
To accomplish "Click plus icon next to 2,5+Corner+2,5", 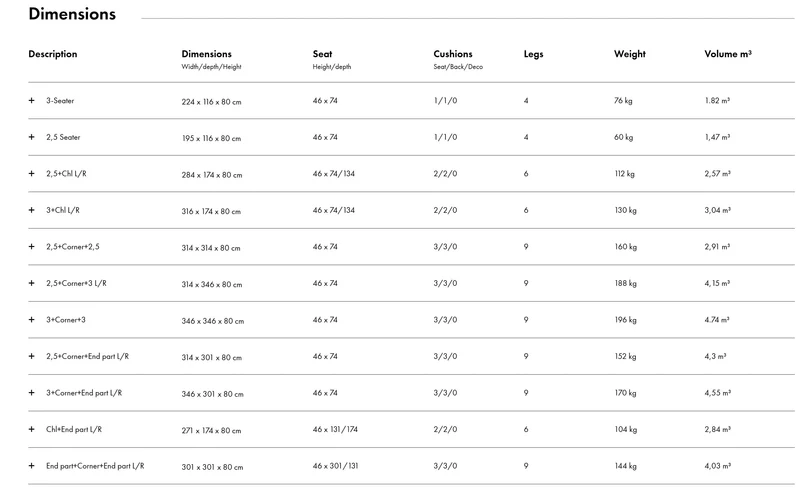I will click(x=32, y=246).
